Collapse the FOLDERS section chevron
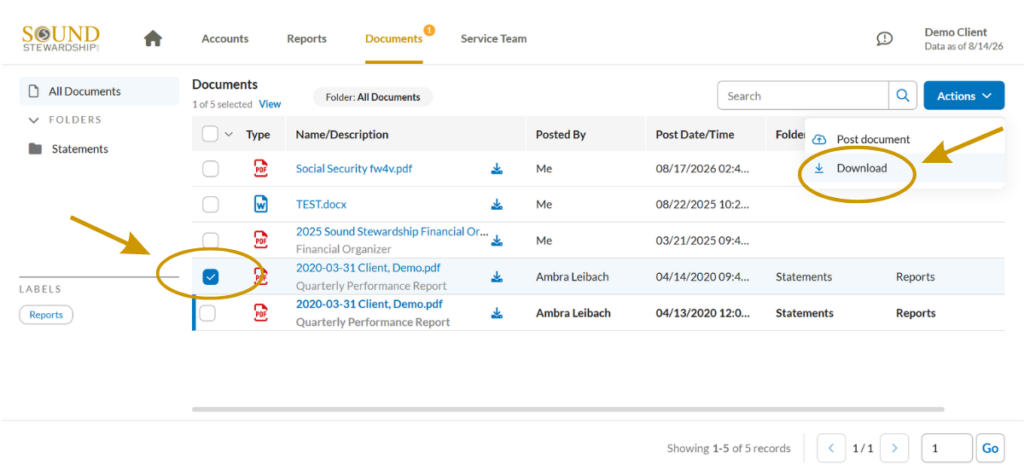 point(34,120)
